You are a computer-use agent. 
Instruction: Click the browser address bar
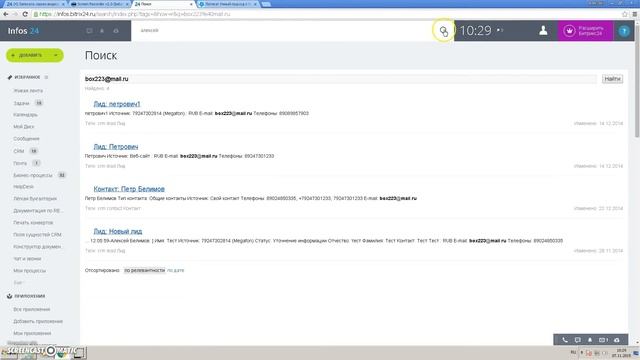click(x=327, y=14)
